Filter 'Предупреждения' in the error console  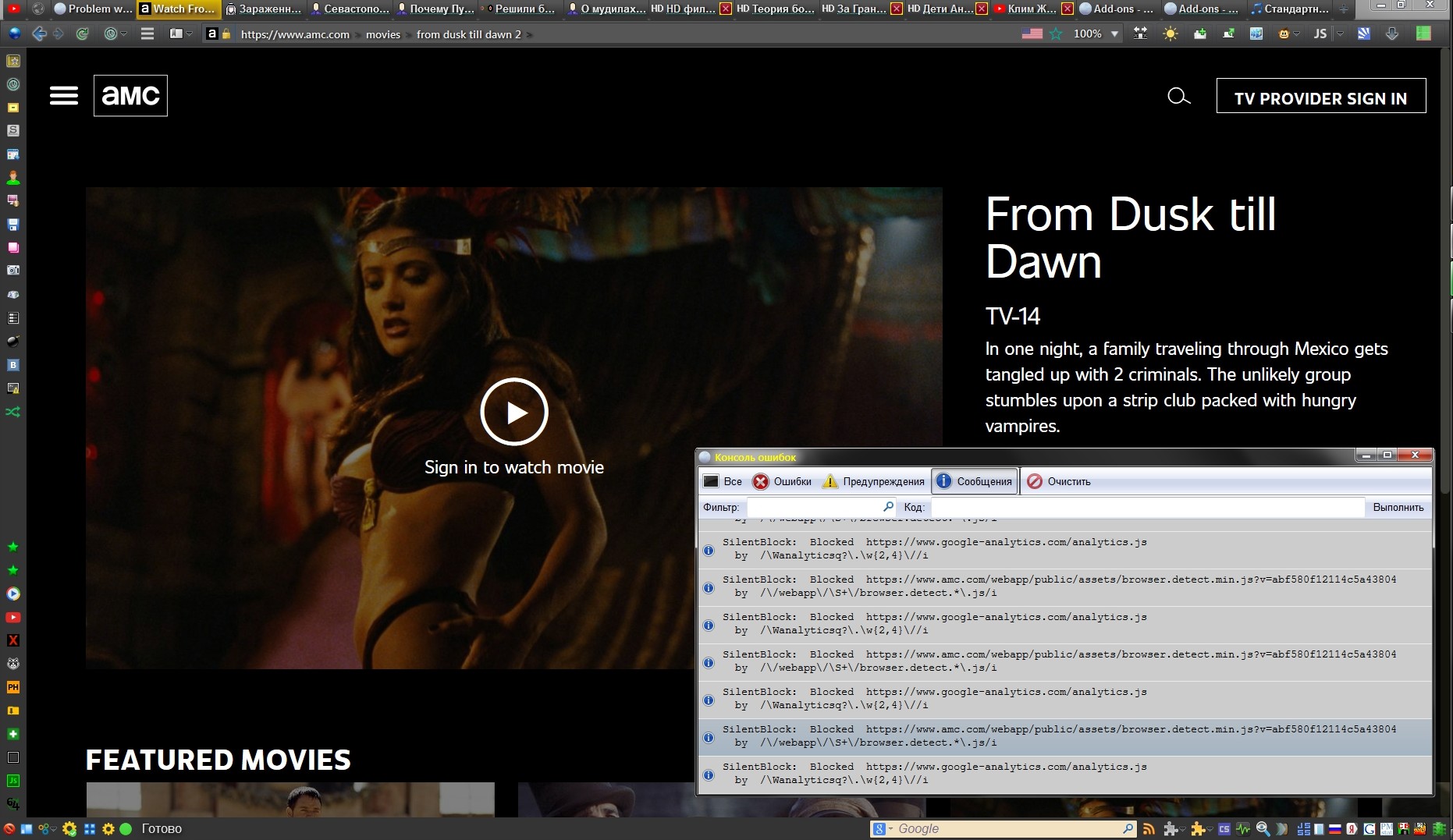click(x=874, y=481)
